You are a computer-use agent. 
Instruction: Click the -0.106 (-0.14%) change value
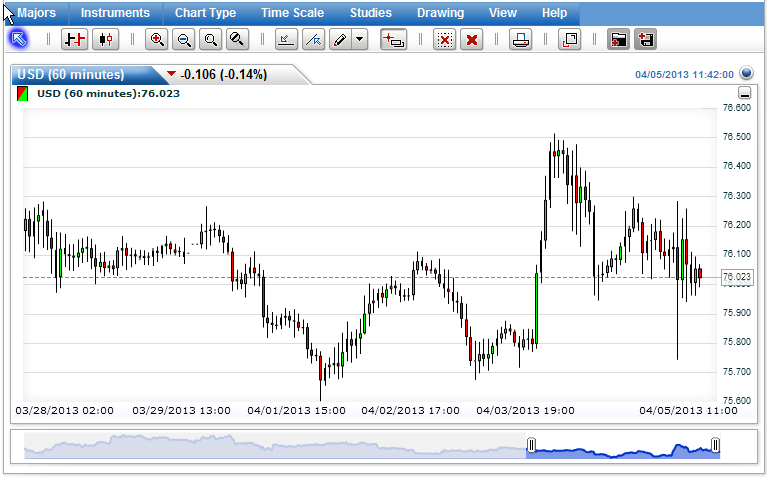(223, 75)
